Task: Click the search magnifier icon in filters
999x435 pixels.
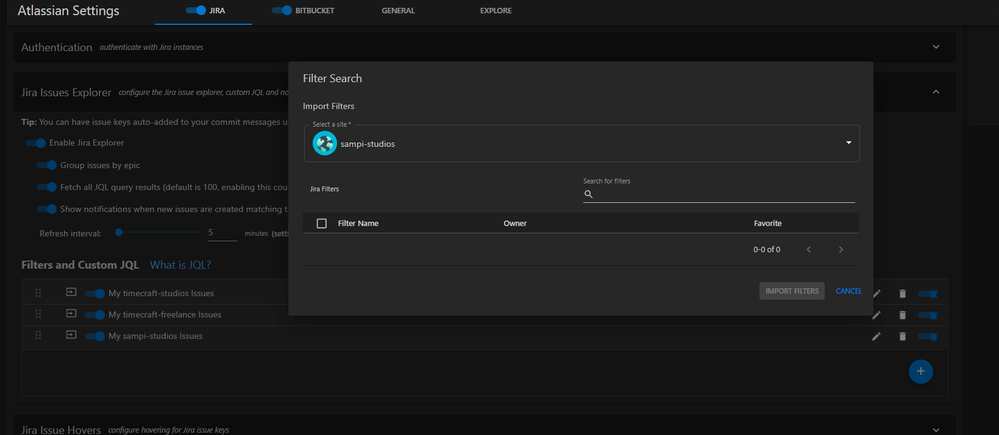Action: click(x=589, y=194)
